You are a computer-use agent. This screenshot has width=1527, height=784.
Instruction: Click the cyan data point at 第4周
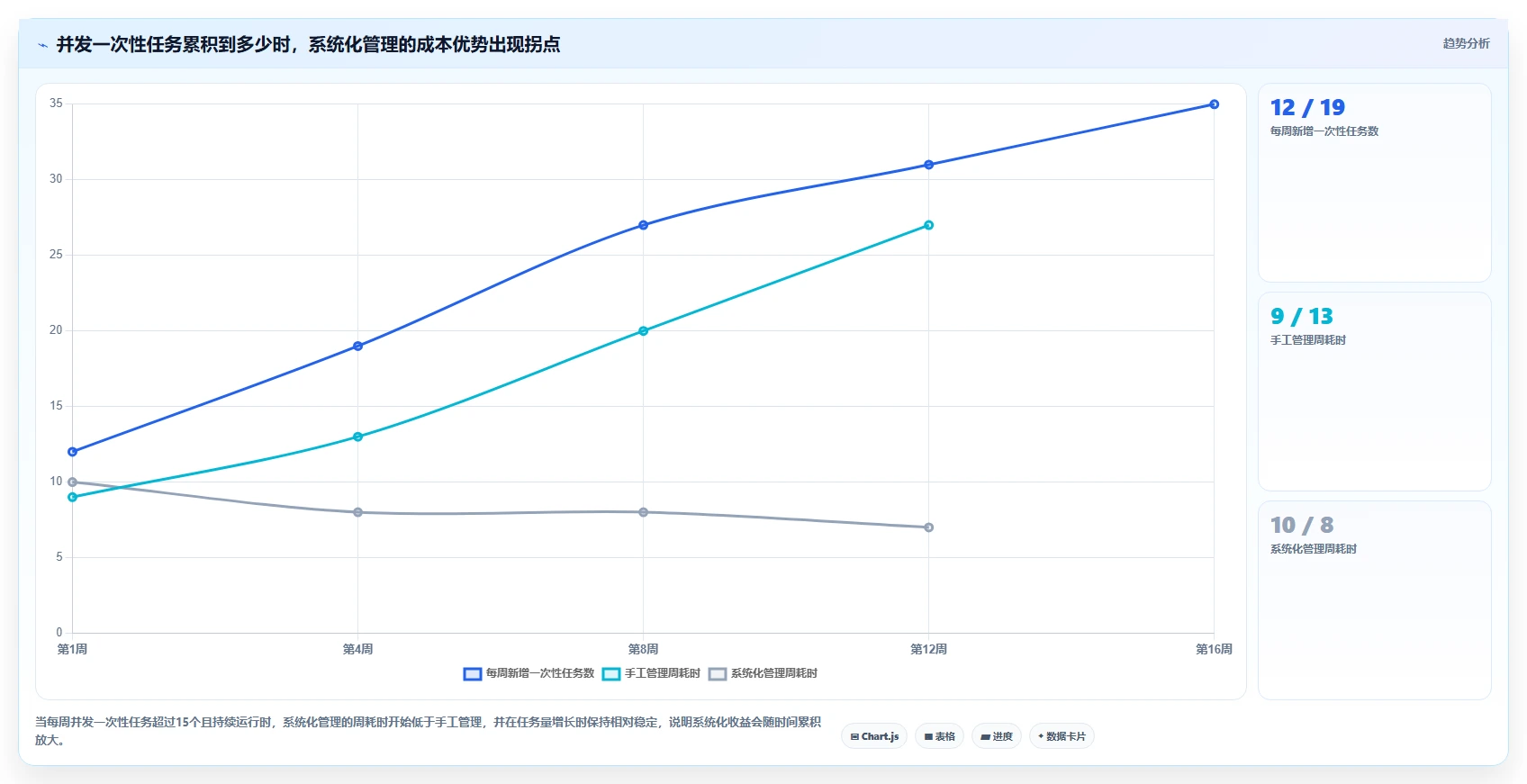358,437
